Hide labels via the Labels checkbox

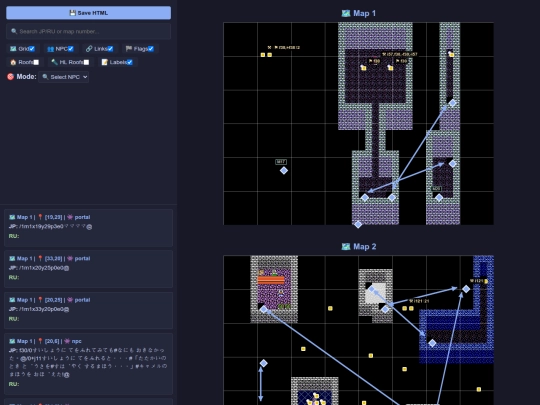pos(130,62)
